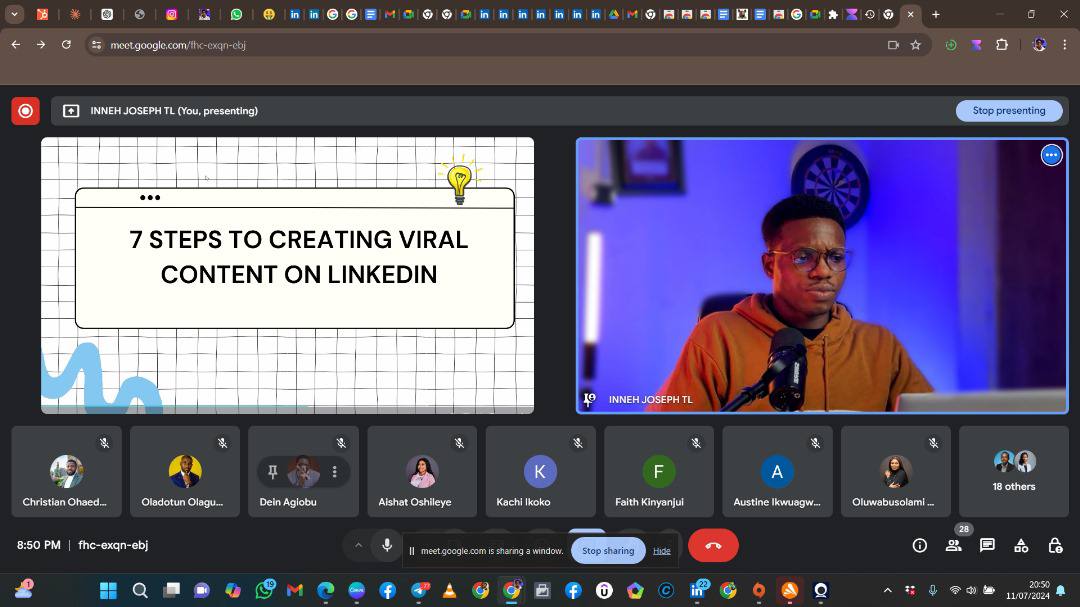The image size is (1080, 607).
Task: Open Chrome three-dot menu
Action: click(1065, 45)
